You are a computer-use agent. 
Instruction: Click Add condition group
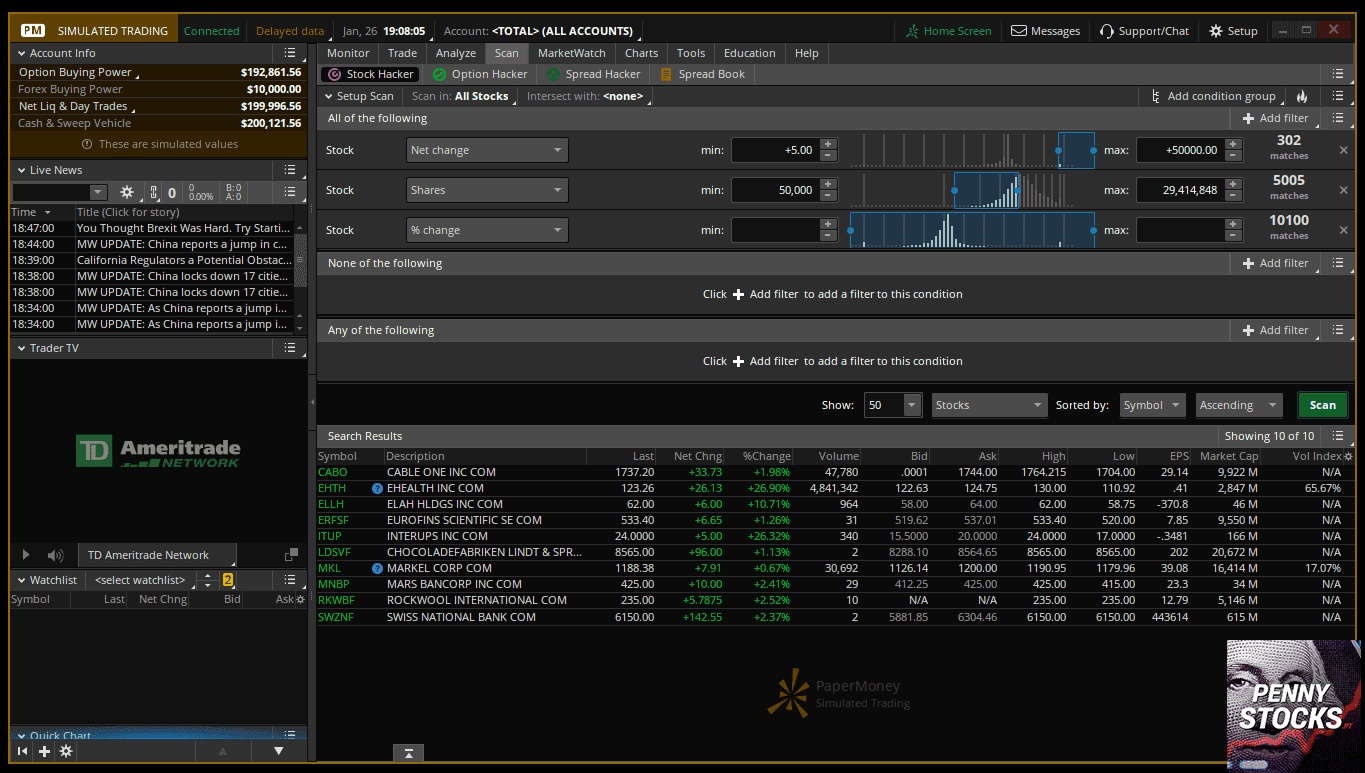click(x=1212, y=97)
